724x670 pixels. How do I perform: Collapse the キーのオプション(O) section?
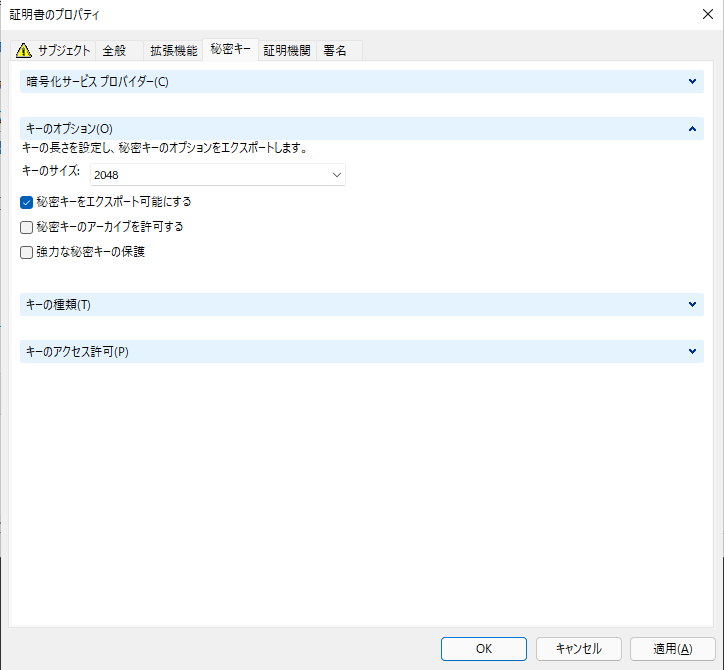click(x=362, y=128)
